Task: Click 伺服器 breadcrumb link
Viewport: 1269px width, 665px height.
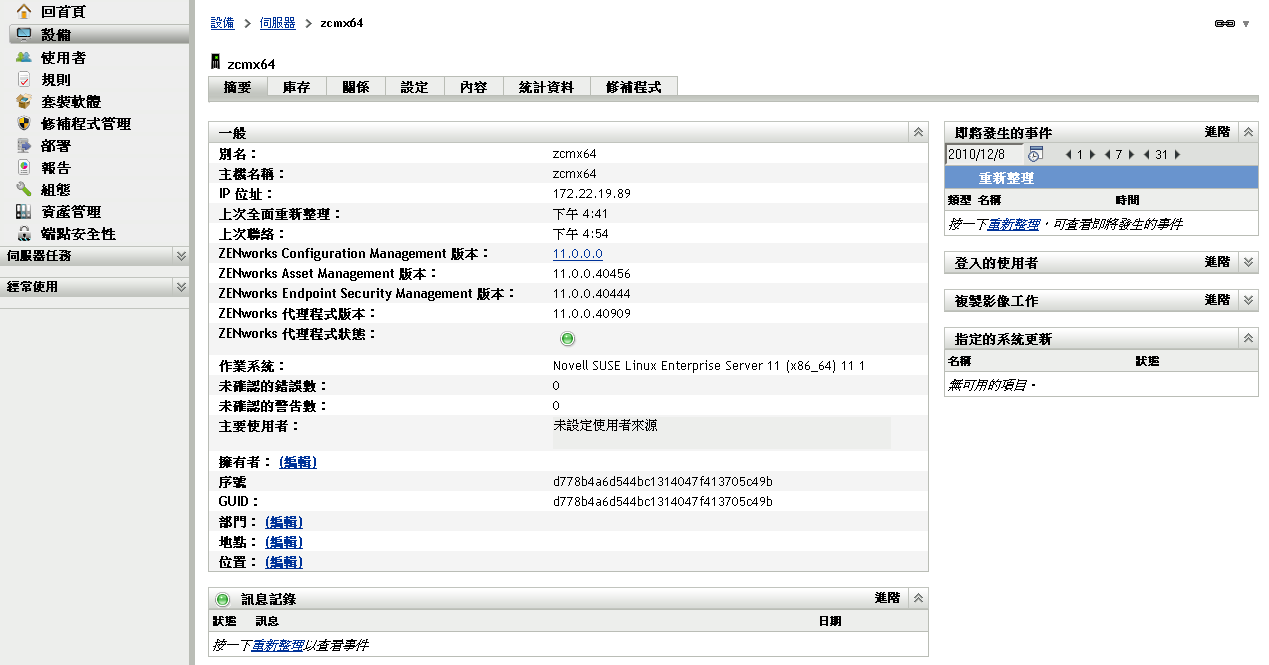Action: pyautogui.click(x=277, y=23)
